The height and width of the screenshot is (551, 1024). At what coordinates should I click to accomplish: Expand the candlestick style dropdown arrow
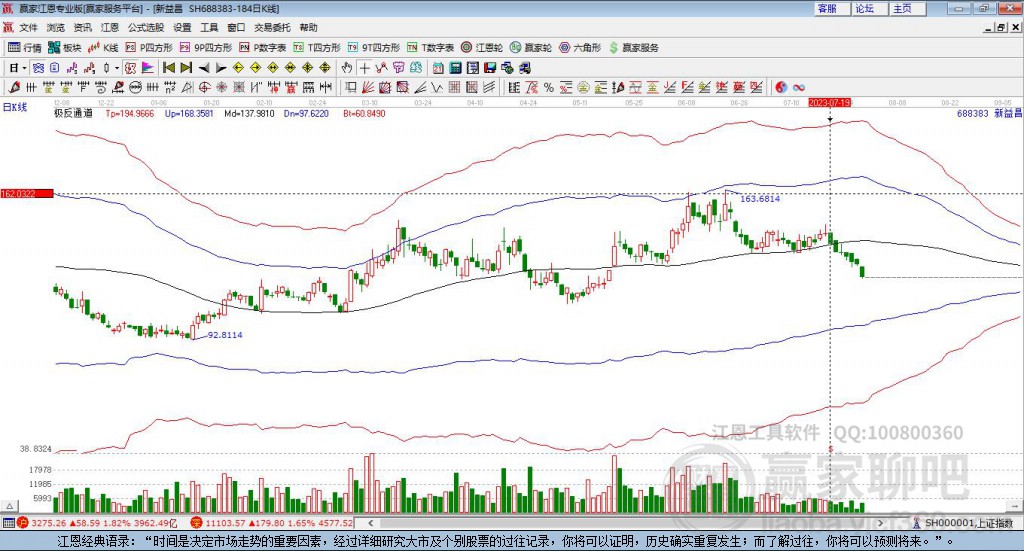click(117, 68)
